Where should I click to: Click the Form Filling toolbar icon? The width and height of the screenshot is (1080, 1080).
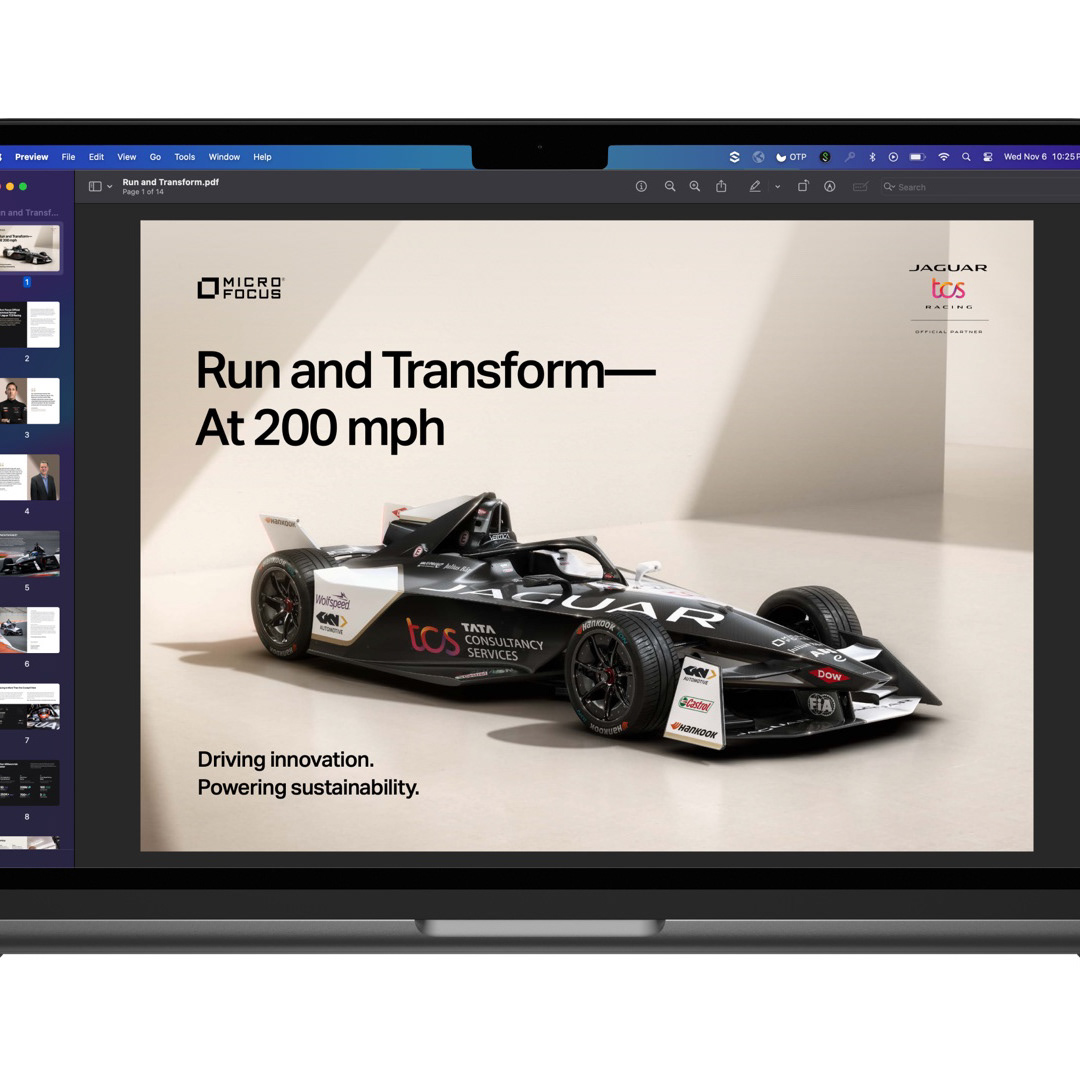pyautogui.click(x=860, y=187)
